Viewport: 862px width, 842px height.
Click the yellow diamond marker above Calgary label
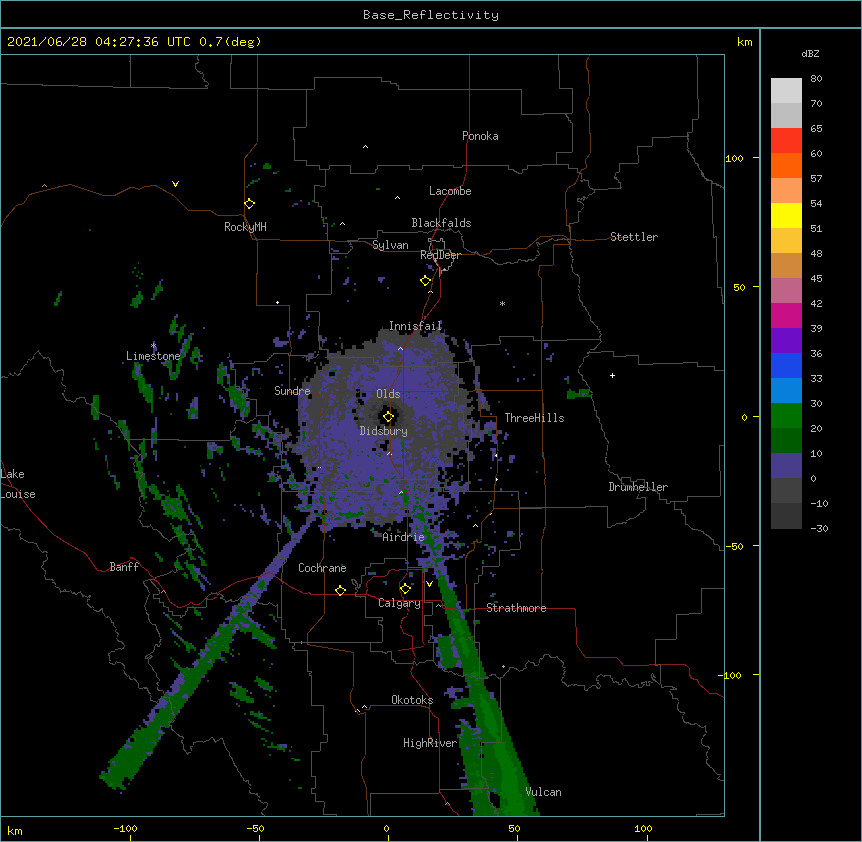point(405,589)
